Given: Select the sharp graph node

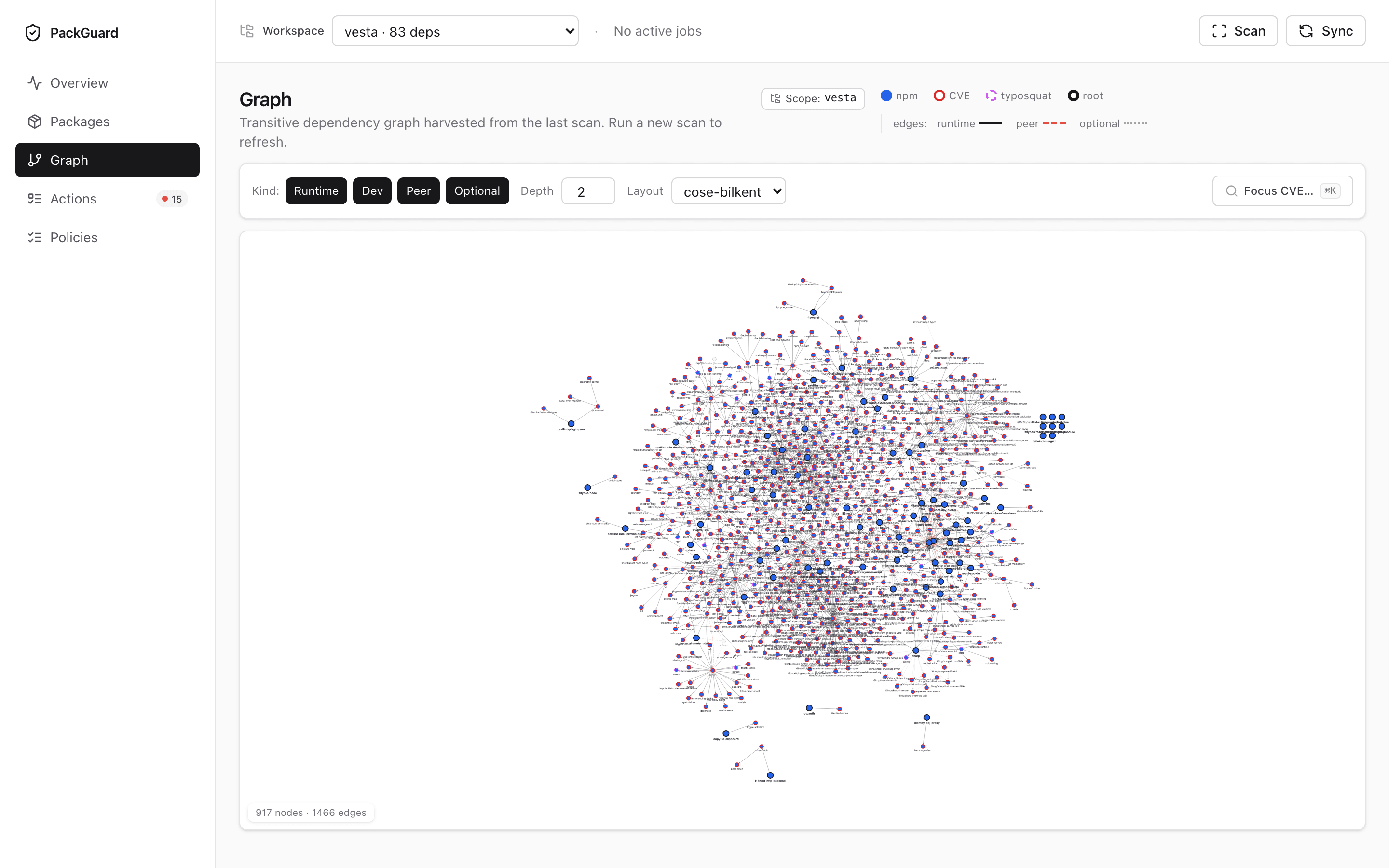Looking at the screenshot, I should point(915,651).
